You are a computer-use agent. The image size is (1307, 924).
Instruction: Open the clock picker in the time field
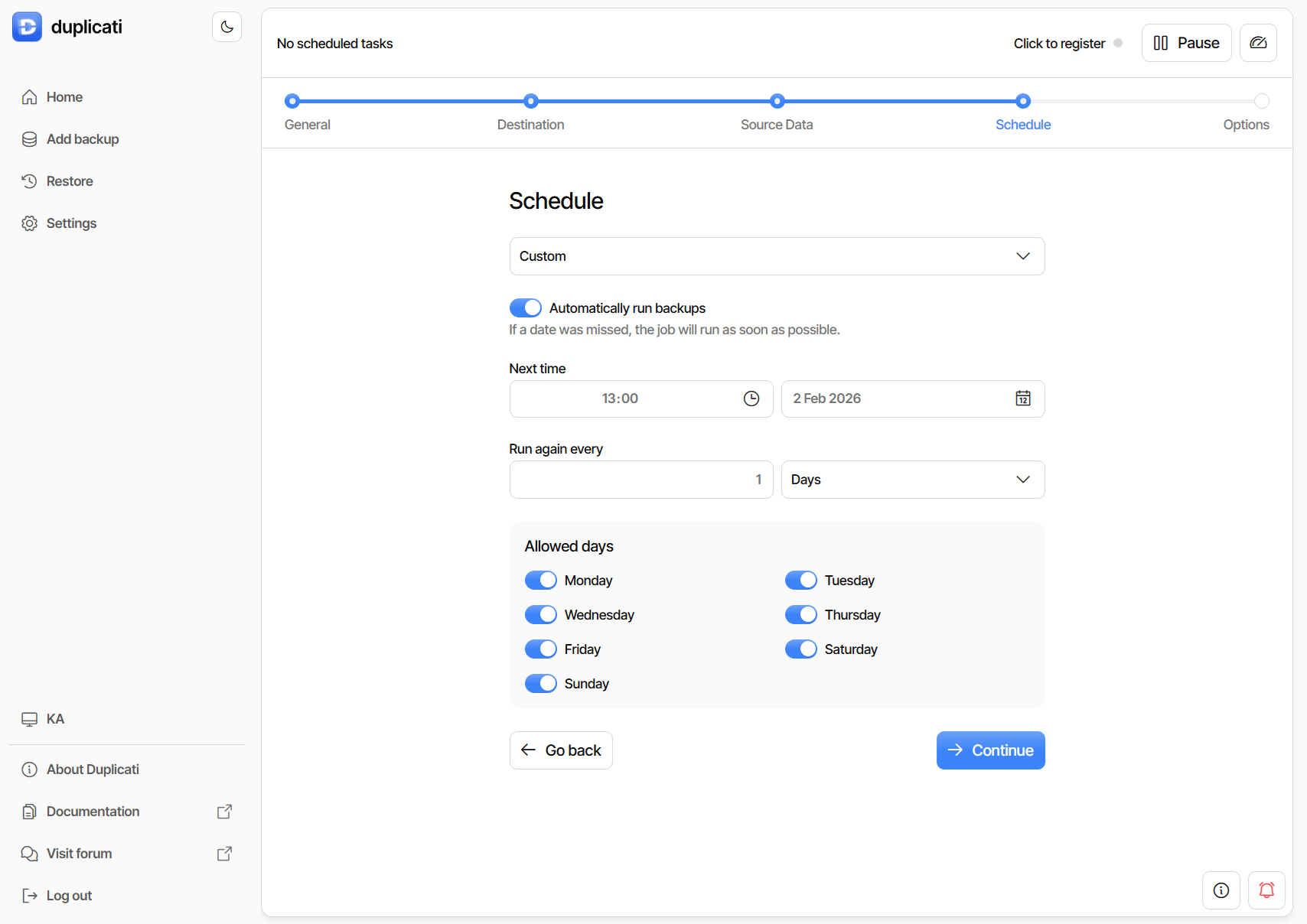tap(751, 399)
